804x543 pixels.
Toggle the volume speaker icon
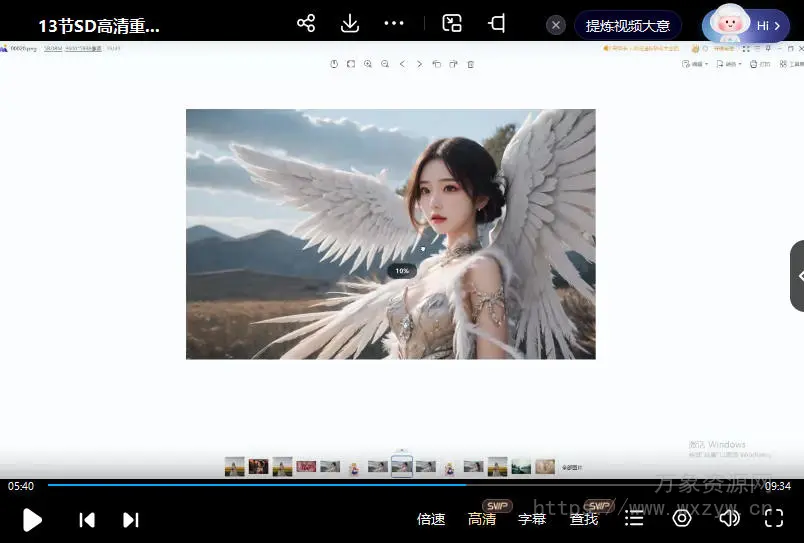coord(729,518)
